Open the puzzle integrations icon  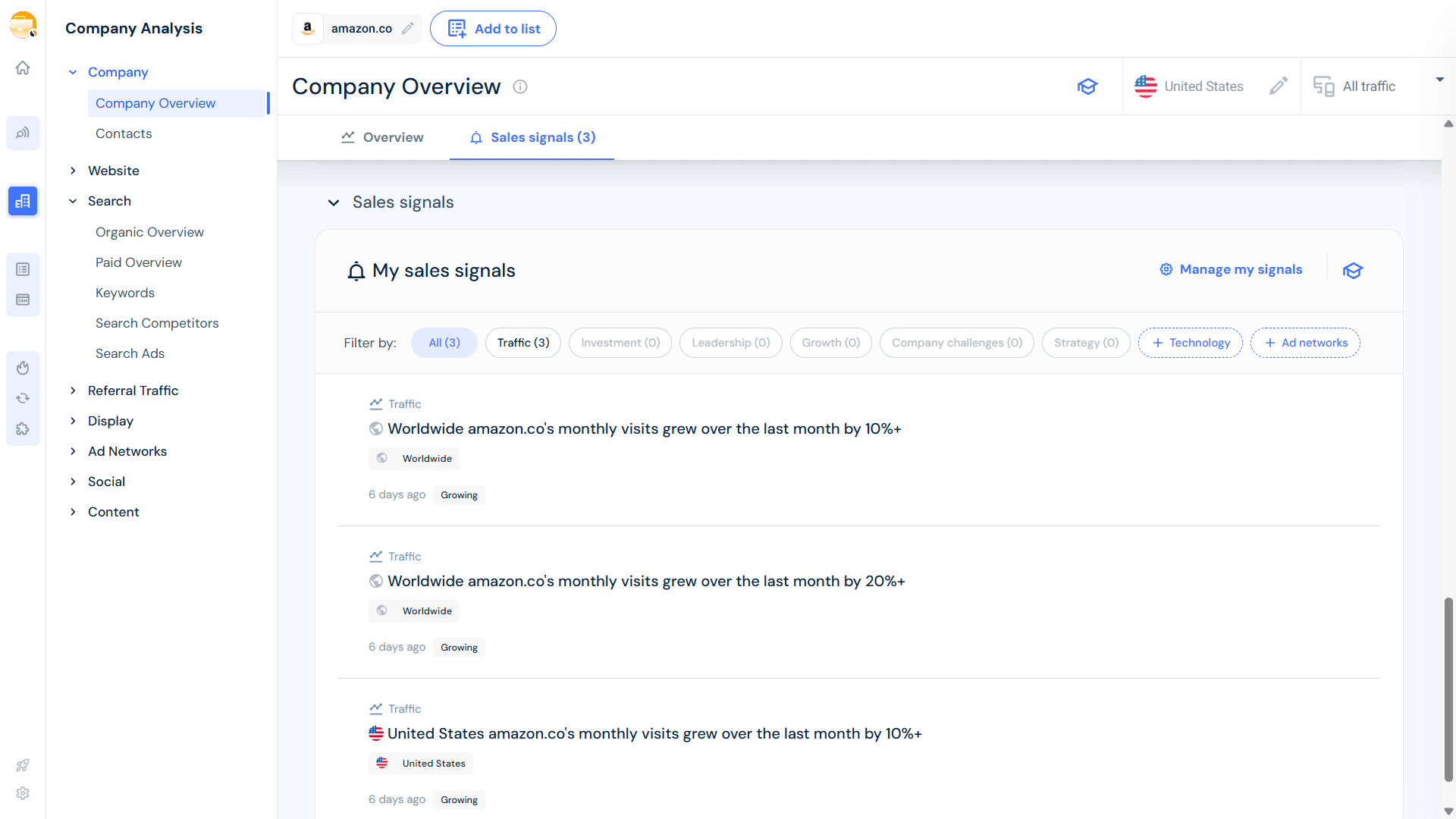pyautogui.click(x=23, y=428)
